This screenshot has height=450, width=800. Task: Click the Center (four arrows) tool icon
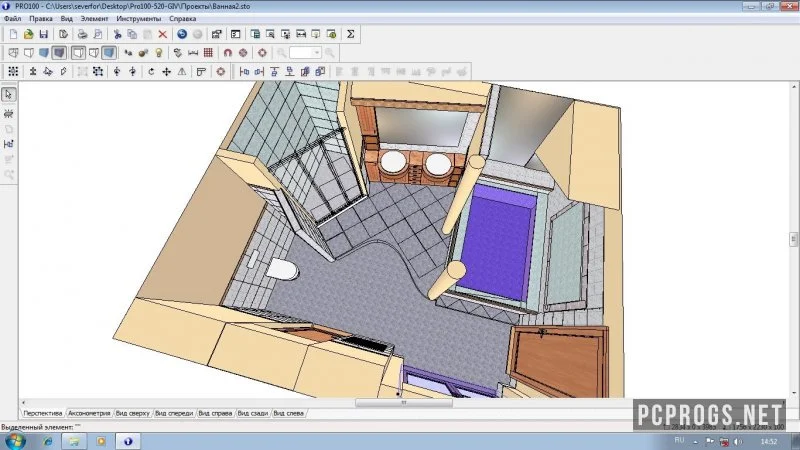click(x=166, y=71)
